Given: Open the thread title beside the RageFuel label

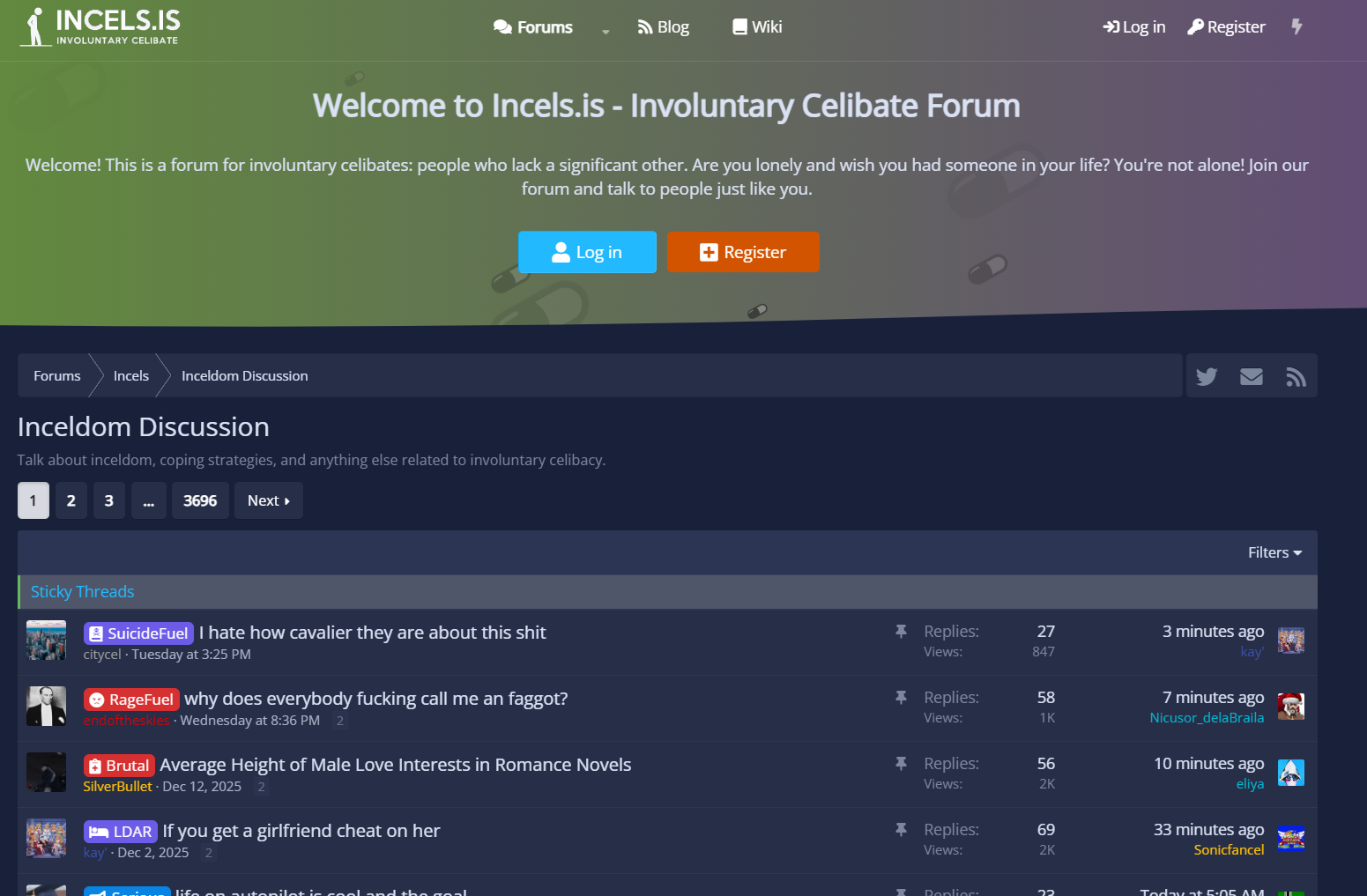Looking at the screenshot, I should 376,699.
